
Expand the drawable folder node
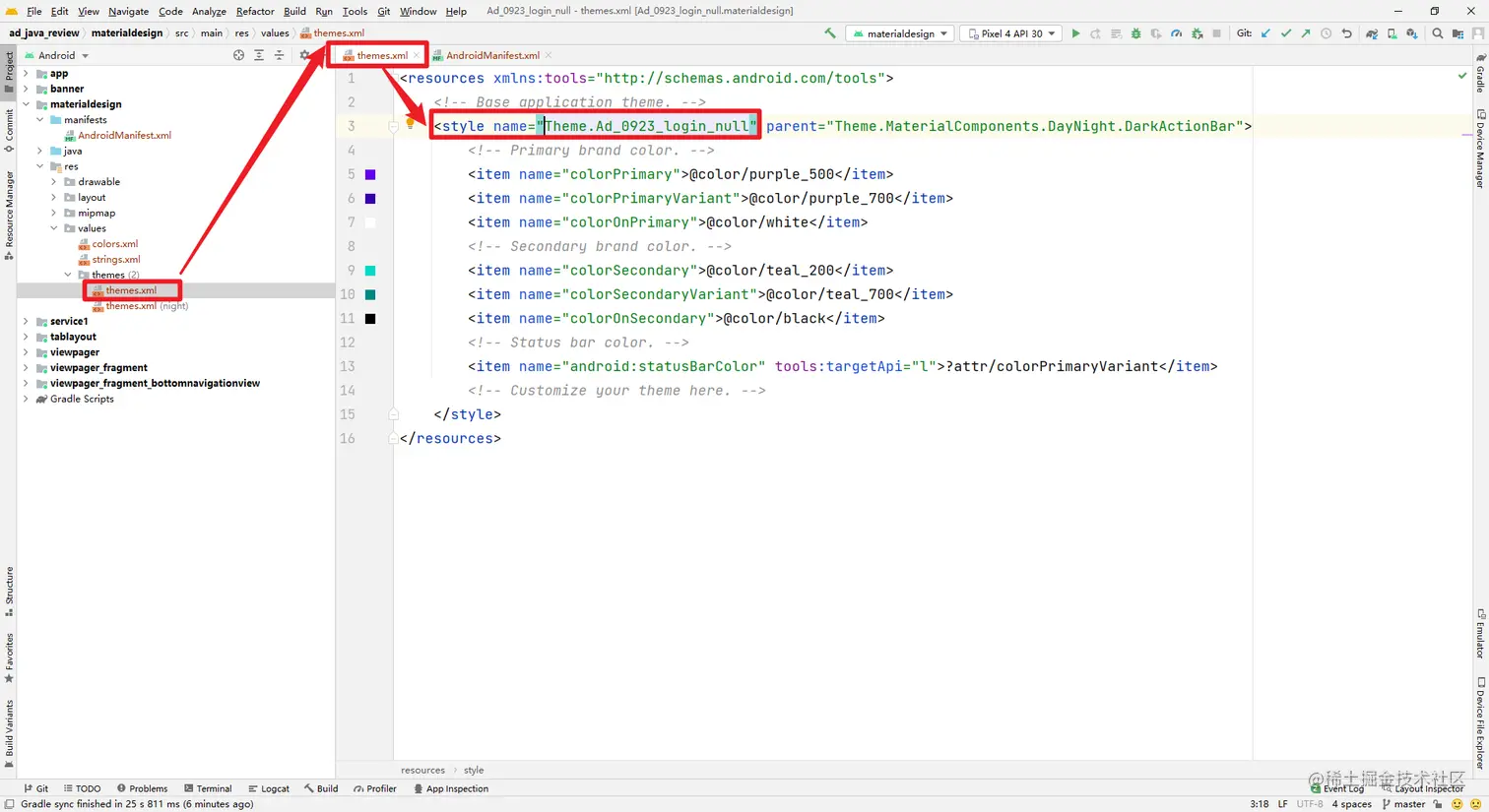click(54, 182)
